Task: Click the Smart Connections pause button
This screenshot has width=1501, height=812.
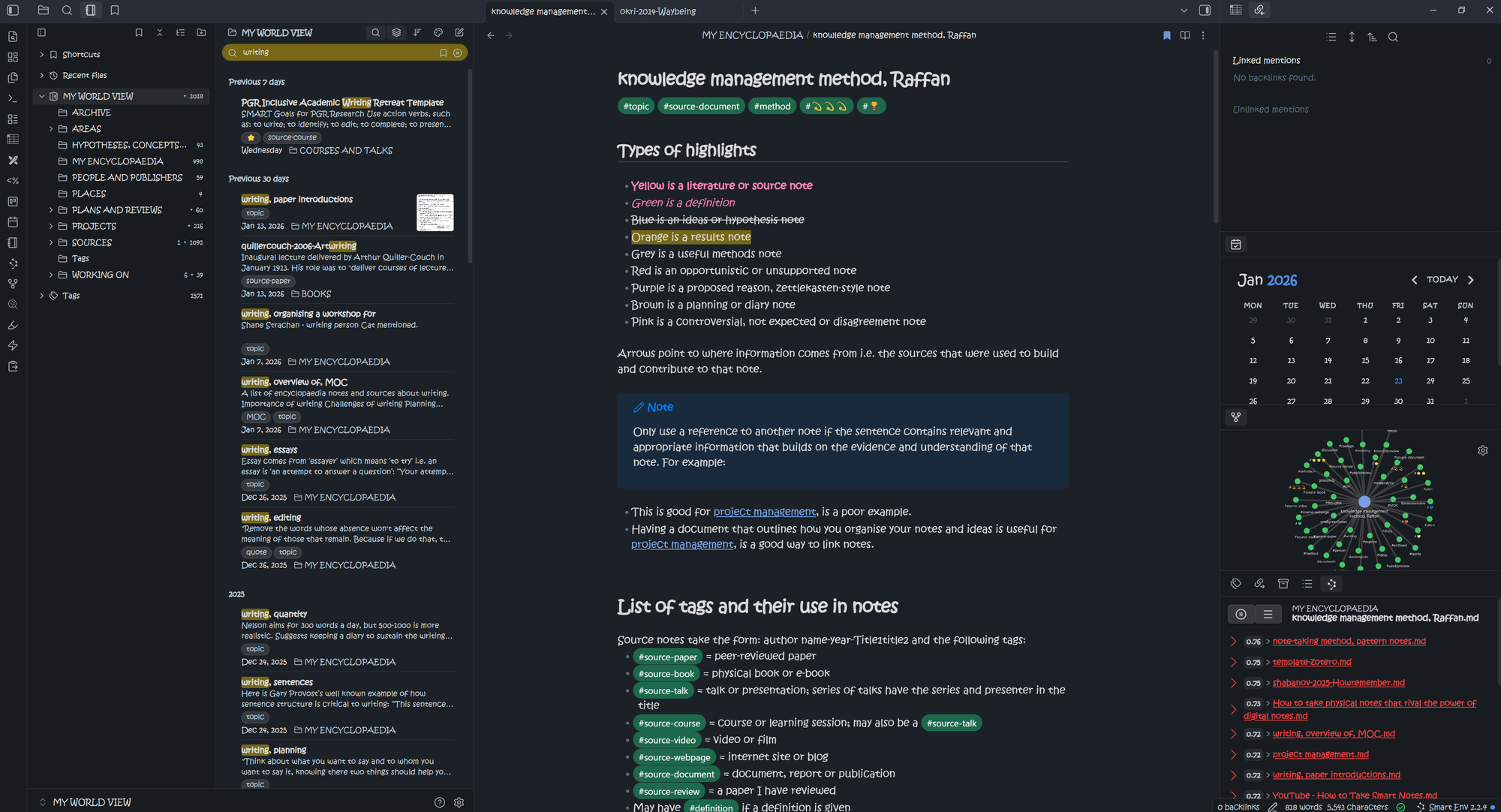Action: click(1241, 614)
